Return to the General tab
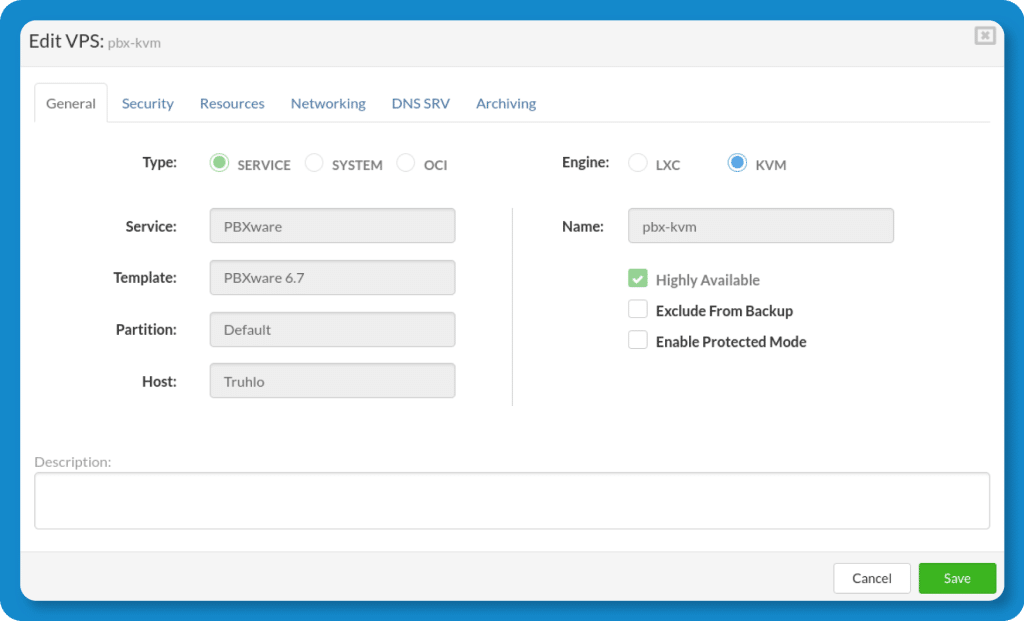1024x621 pixels. pyautogui.click(x=70, y=103)
